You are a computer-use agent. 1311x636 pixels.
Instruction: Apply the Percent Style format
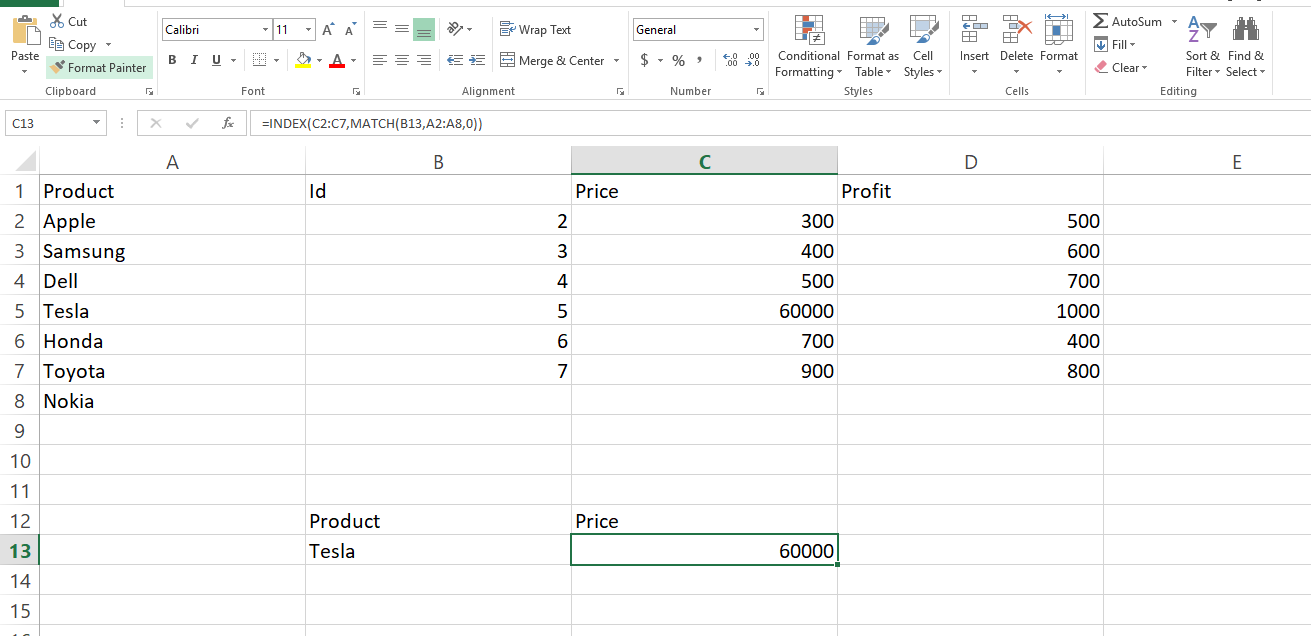(673, 61)
